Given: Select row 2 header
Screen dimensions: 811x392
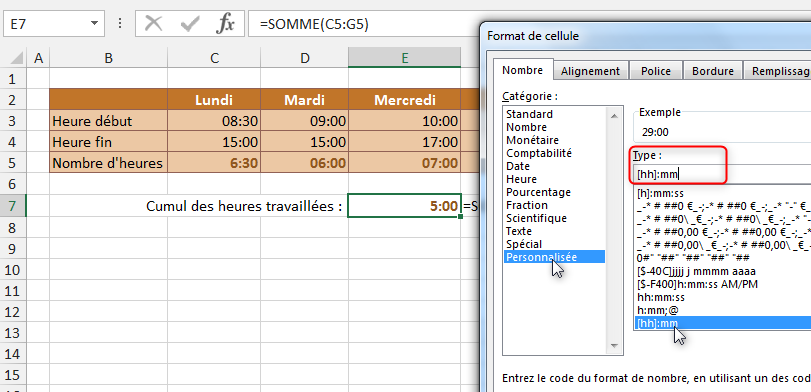Looking at the screenshot, I should pyautogui.click(x=13, y=100).
